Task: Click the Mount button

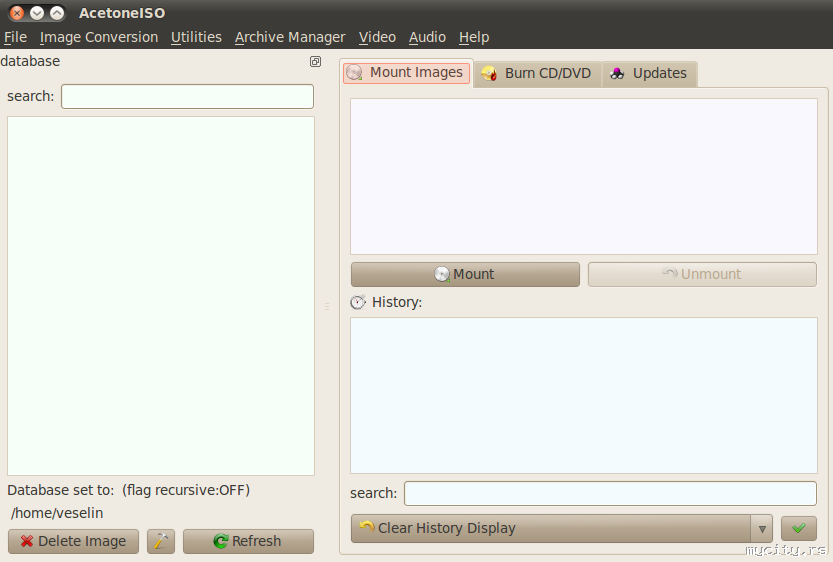Action: pyautogui.click(x=465, y=274)
